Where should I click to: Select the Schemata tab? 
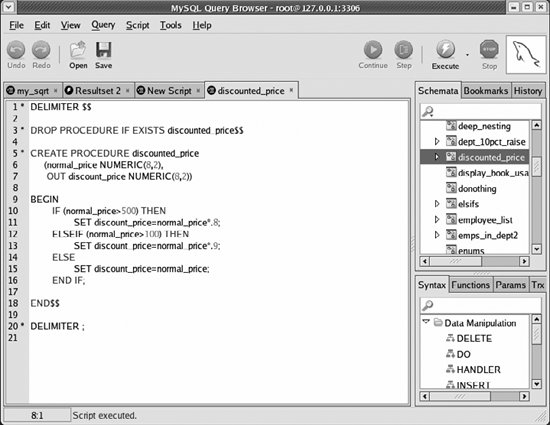438,91
